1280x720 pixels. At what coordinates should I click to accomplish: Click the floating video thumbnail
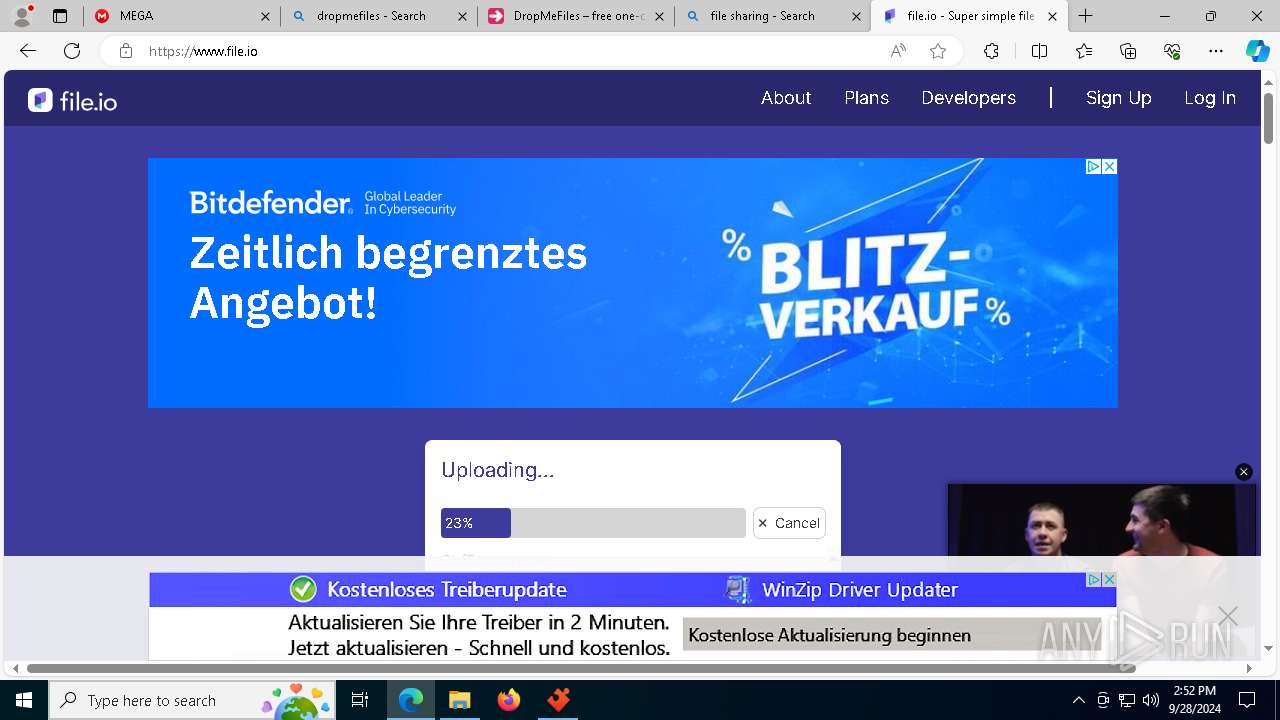tap(1100, 521)
